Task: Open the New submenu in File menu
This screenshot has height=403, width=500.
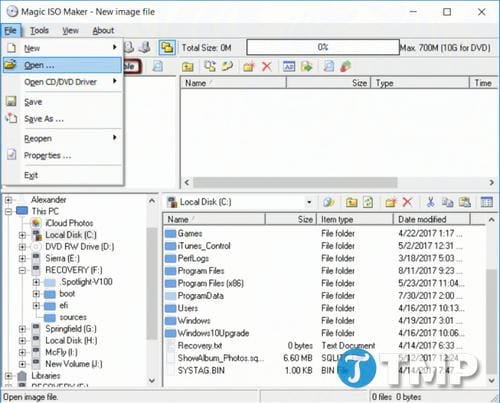Action: point(62,48)
